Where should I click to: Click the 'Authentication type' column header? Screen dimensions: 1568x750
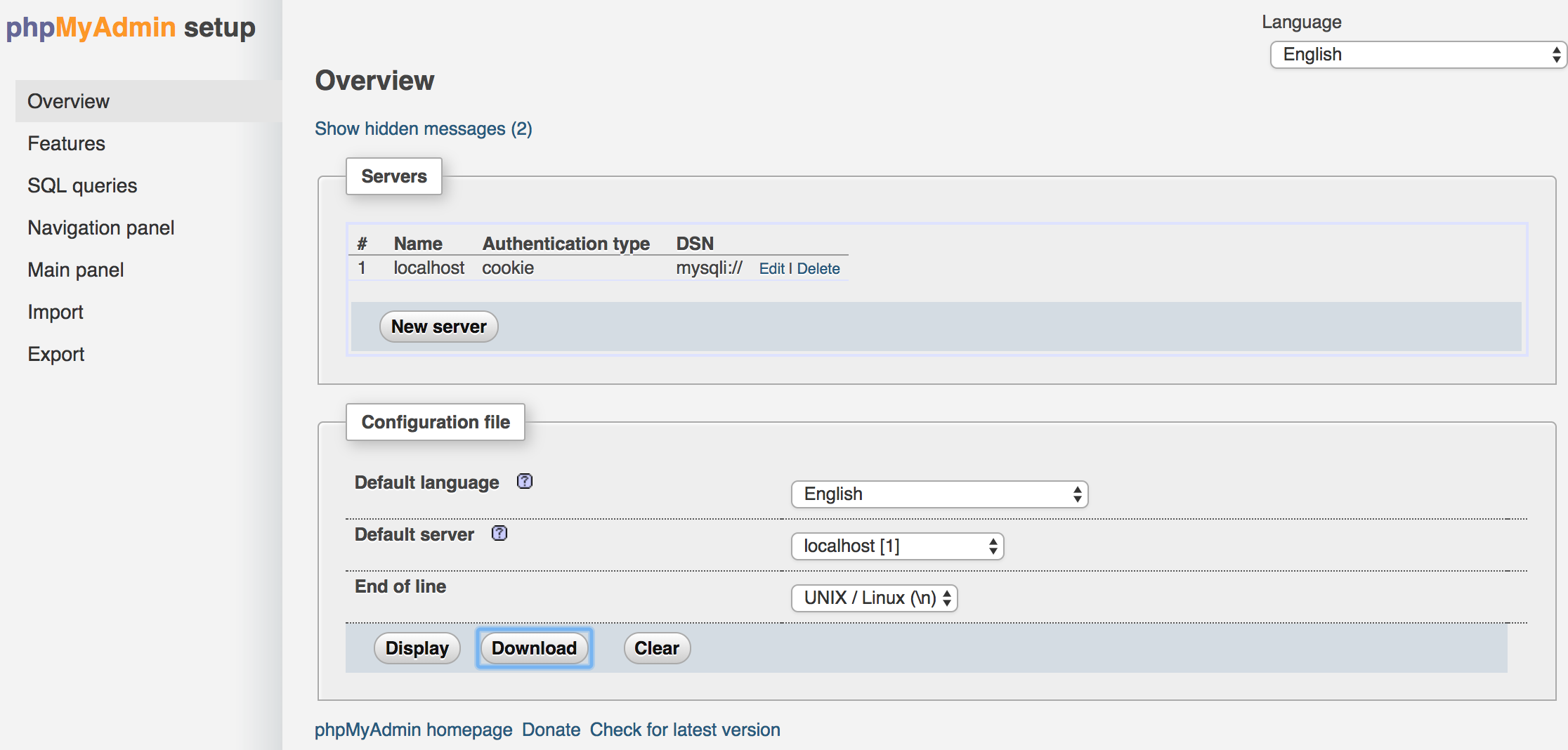[x=566, y=244]
